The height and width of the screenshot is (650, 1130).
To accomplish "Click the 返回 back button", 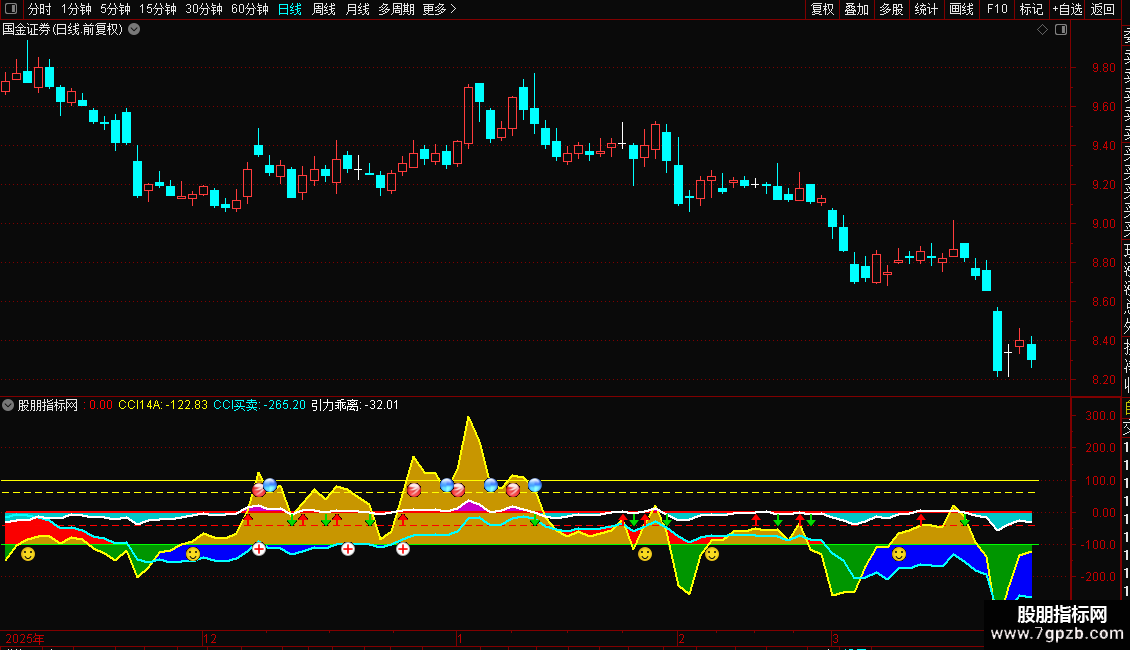I will click(1103, 9).
